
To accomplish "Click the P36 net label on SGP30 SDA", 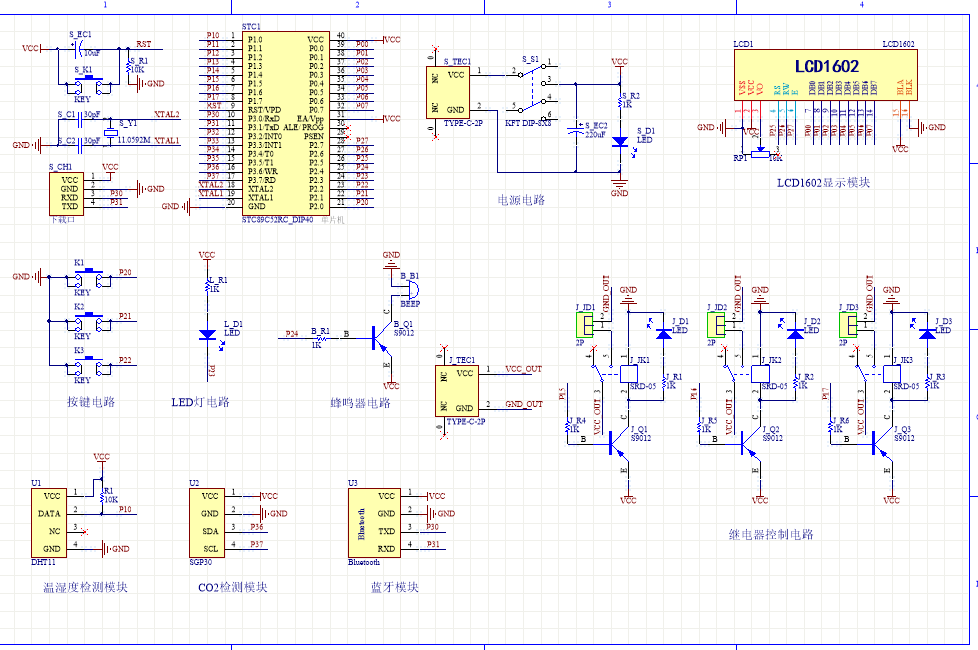I will click(x=256, y=527).
